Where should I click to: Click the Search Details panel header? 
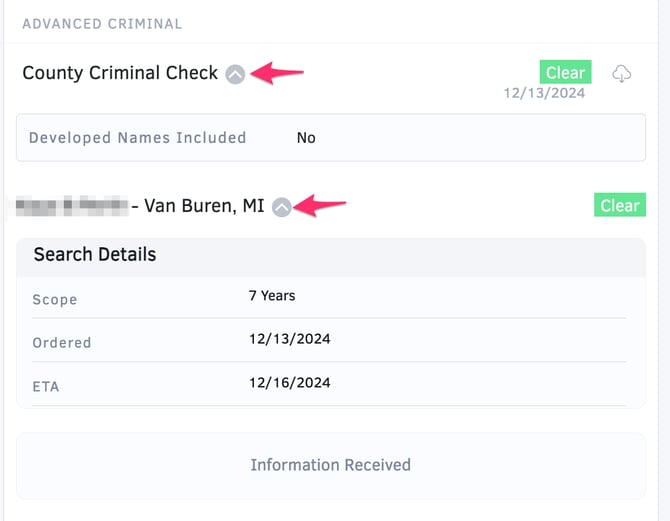[95, 254]
